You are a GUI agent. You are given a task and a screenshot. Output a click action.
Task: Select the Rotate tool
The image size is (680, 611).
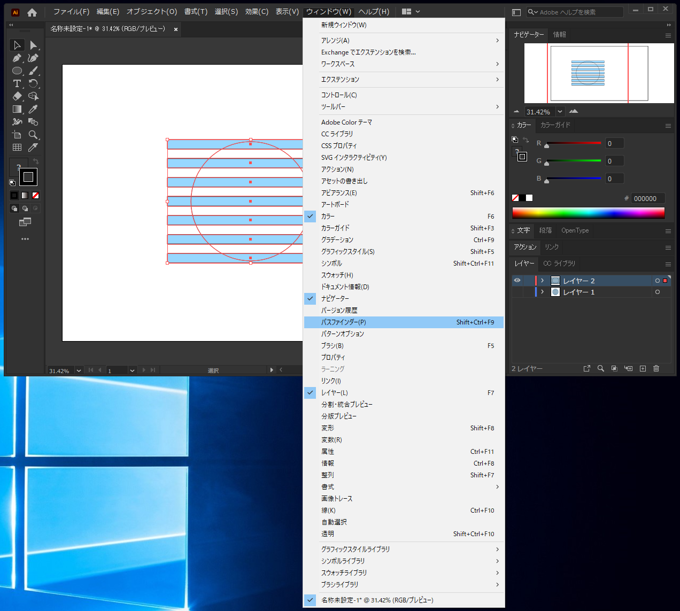[x=33, y=83]
